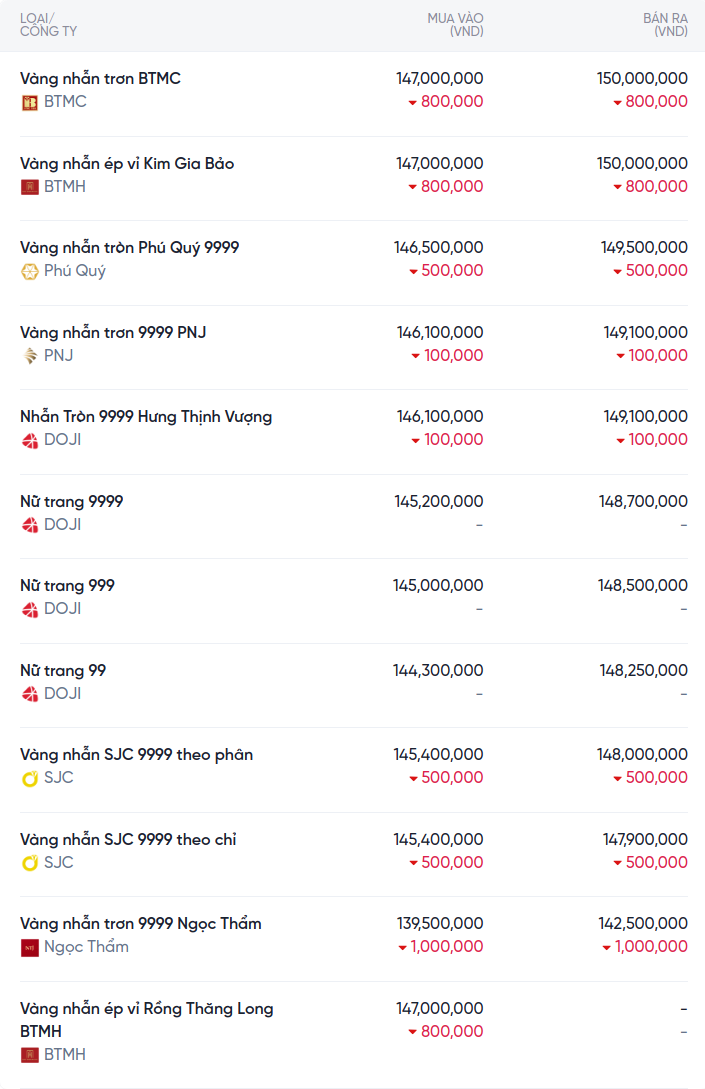The height and width of the screenshot is (1089, 705).
Task: Click DOJI logo under Hưng Thịnh Vượng
Action: pos(30,440)
